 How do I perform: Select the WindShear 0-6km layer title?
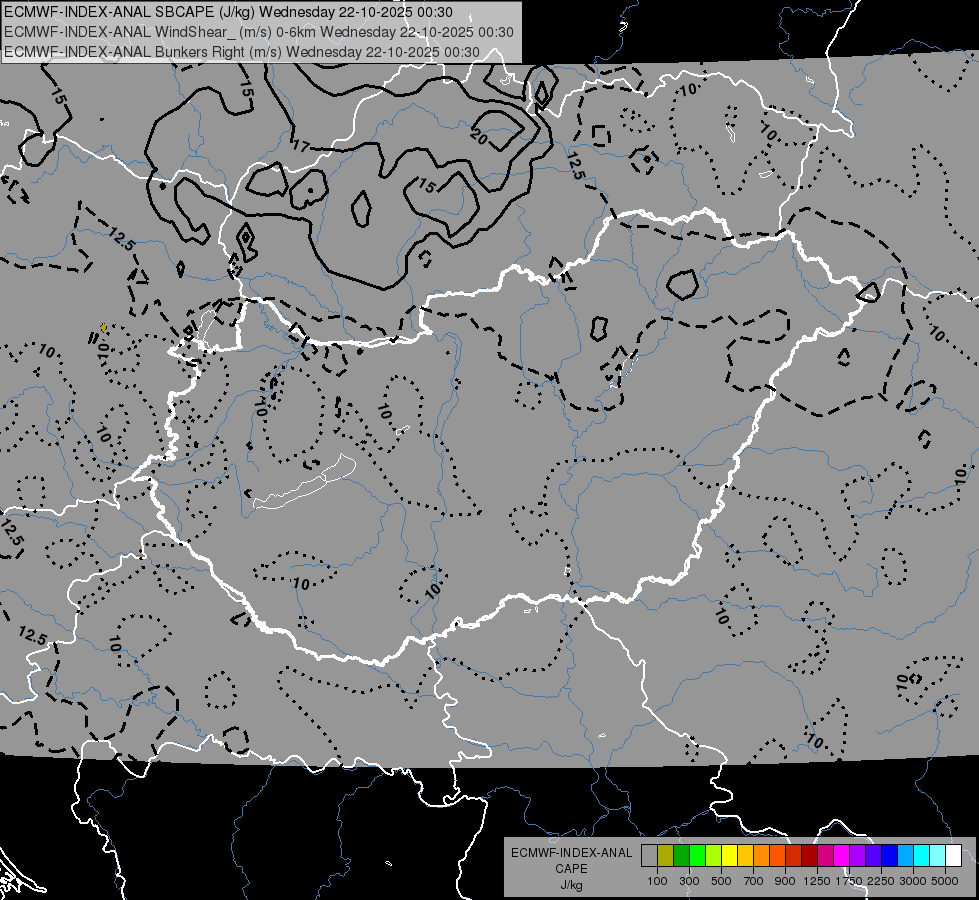258,32
